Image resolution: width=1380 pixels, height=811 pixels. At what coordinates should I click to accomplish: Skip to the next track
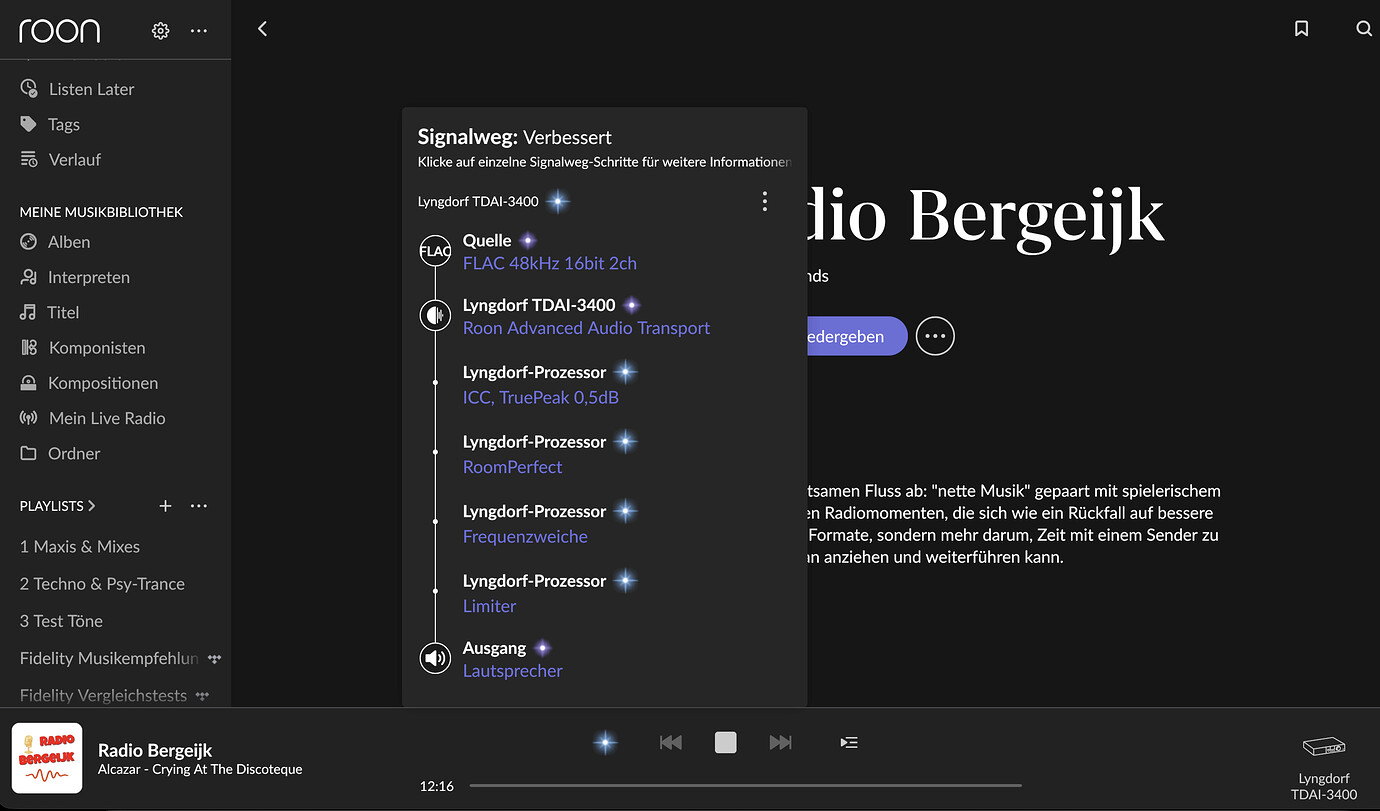[780, 742]
